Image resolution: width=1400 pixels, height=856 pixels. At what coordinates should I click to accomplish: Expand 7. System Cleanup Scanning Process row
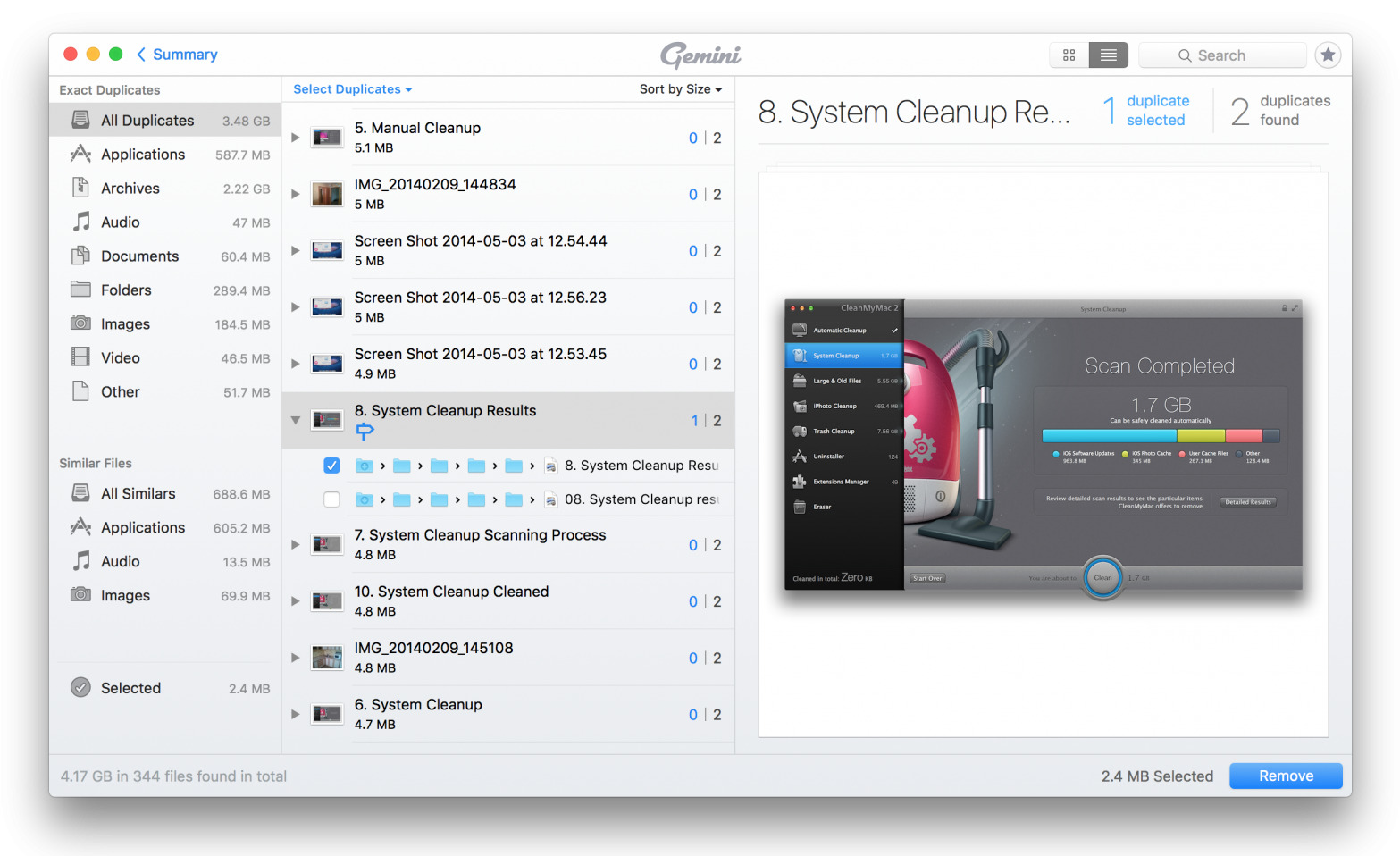296,545
